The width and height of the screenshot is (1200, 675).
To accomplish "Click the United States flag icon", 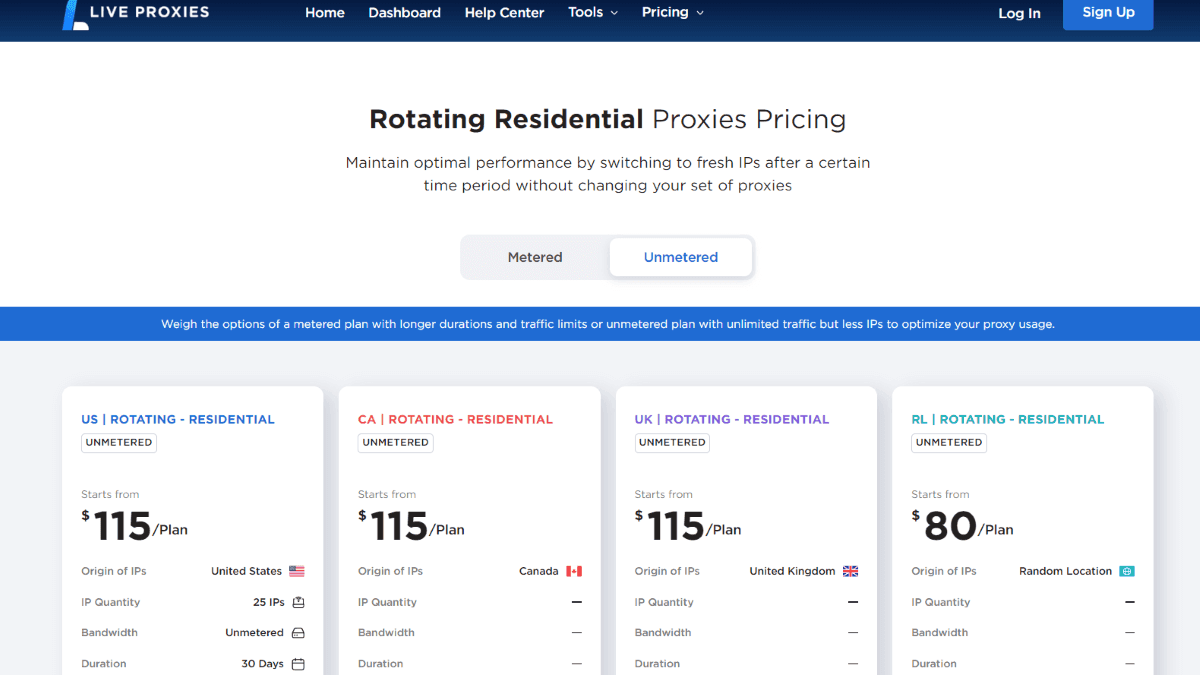I will [297, 571].
